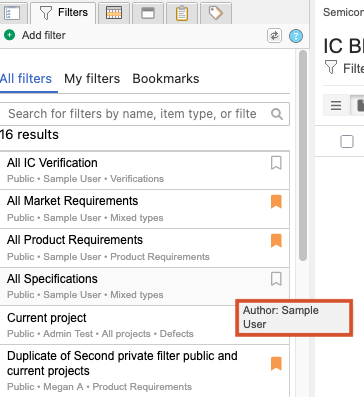The width and height of the screenshot is (364, 397).
Task: Bookmark the All IC Verification filter
Action: click(x=276, y=163)
